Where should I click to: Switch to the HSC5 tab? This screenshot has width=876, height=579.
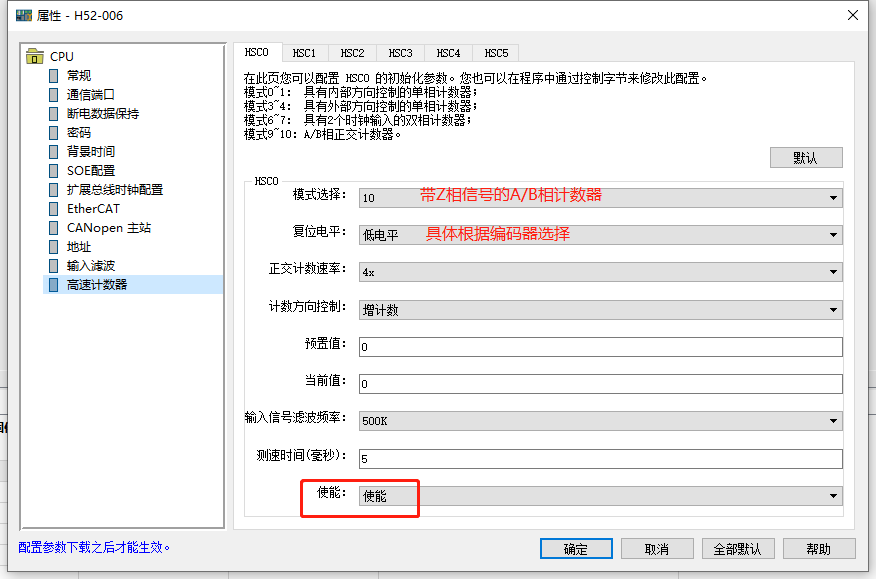pyautogui.click(x=496, y=53)
